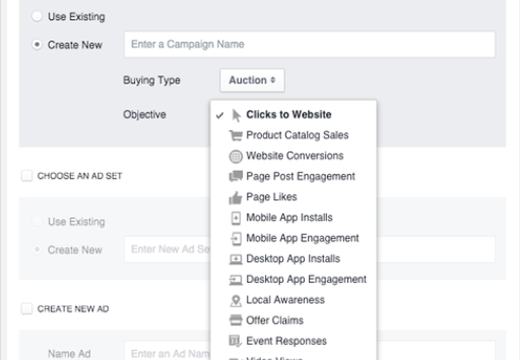The height and width of the screenshot is (360, 520).
Task: Click the thumbs-up icon for Page Likes
Action: pos(236,198)
